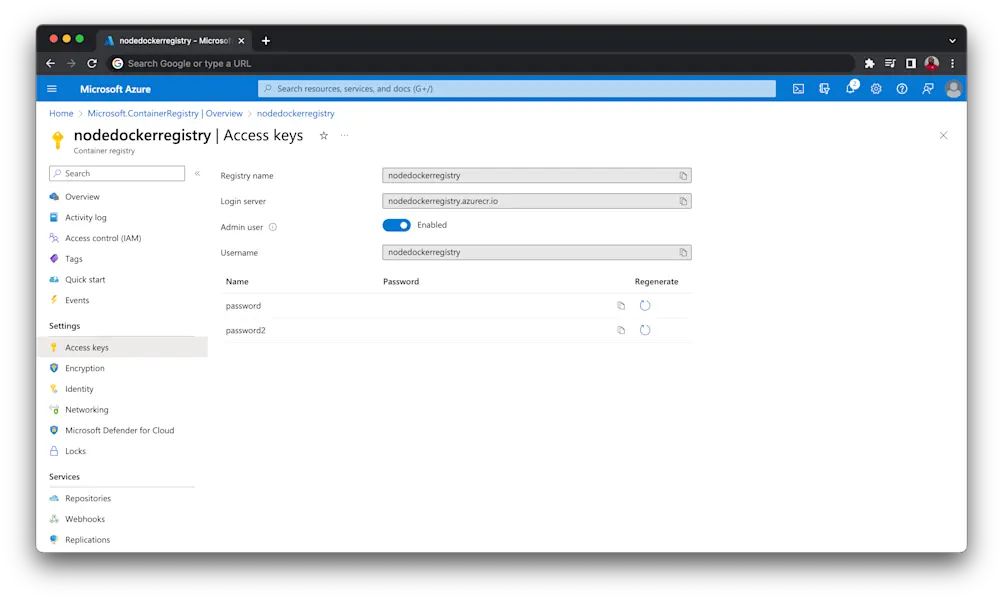
Task: Open the notifications bell panel
Action: (x=849, y=88)
